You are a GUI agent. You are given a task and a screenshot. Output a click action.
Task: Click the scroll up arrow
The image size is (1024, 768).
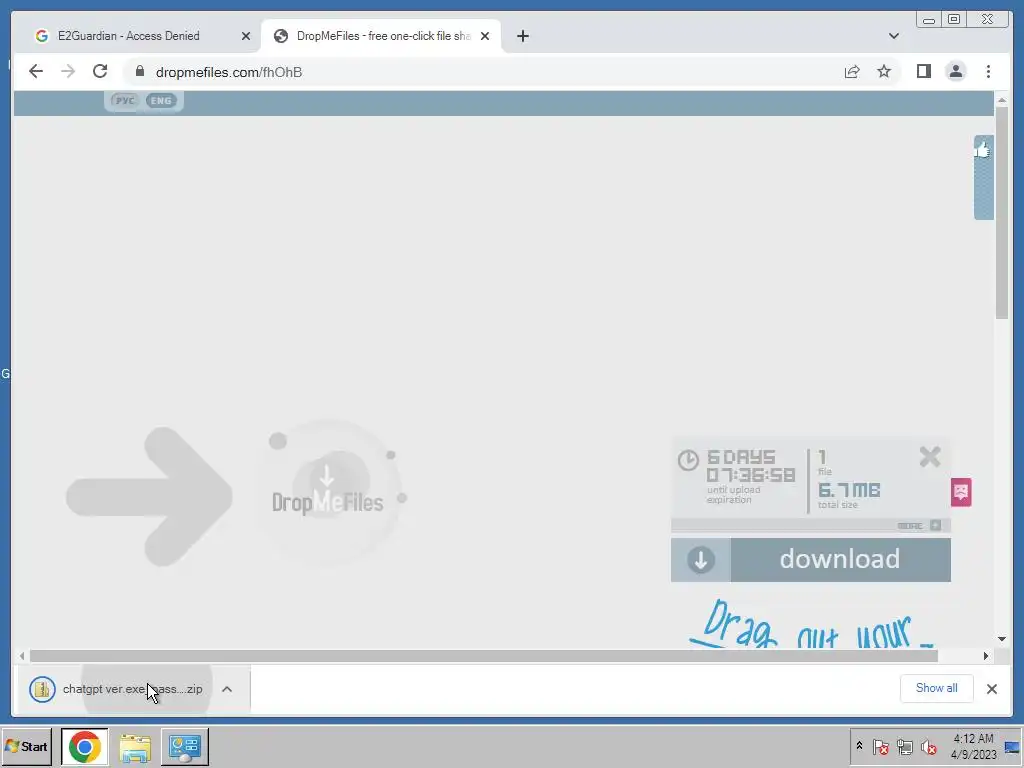[x=1002, y=100]
